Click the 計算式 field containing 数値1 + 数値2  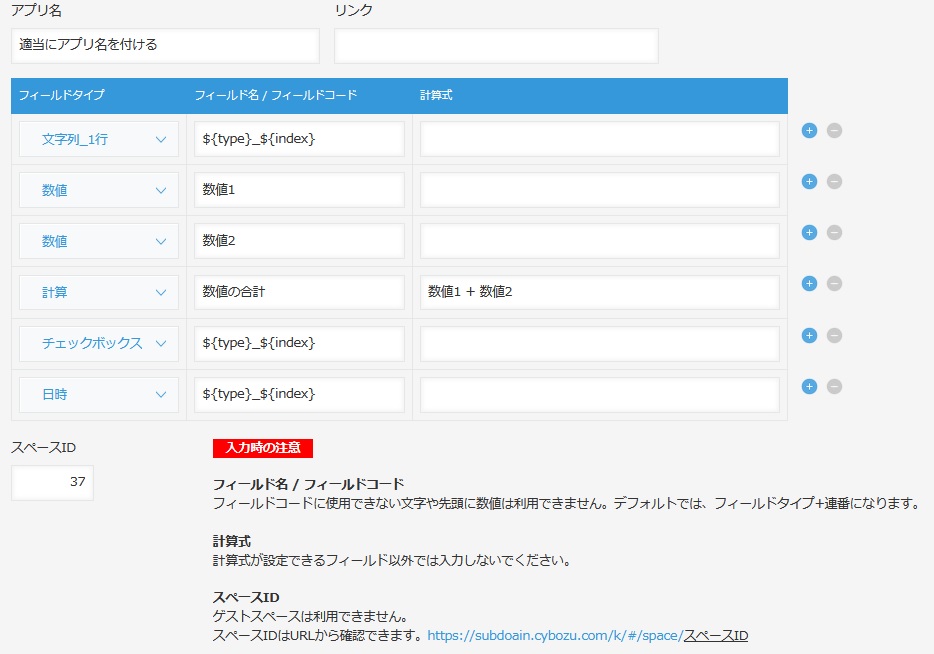[599, 292]
